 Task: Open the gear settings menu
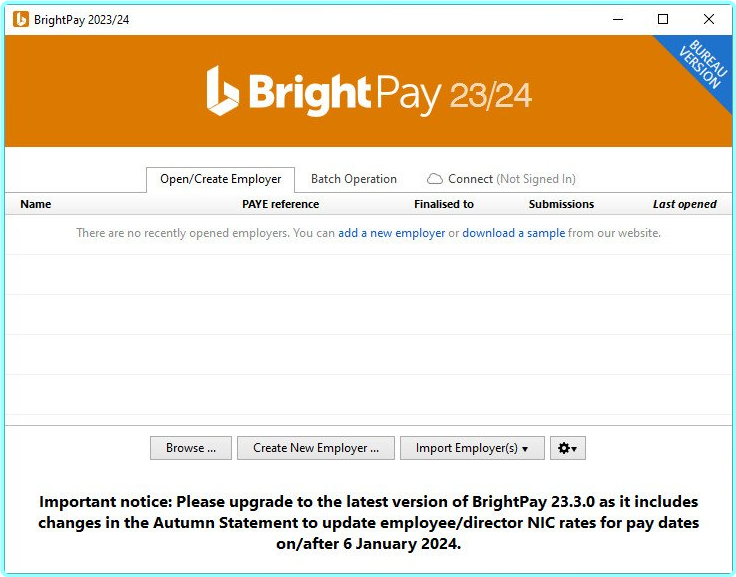pos(567,448)
